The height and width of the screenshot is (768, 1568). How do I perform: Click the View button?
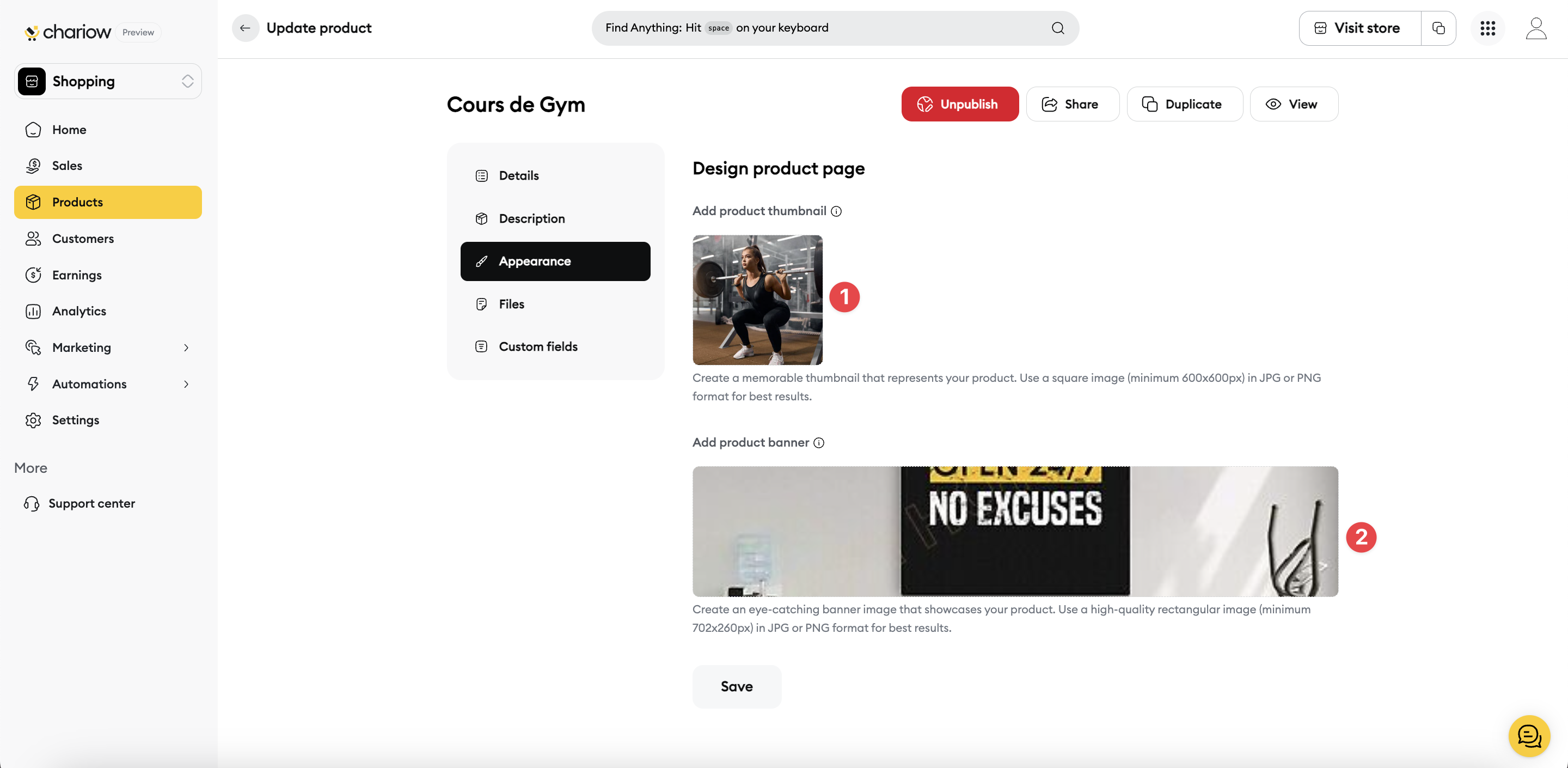click(1294, 104)
